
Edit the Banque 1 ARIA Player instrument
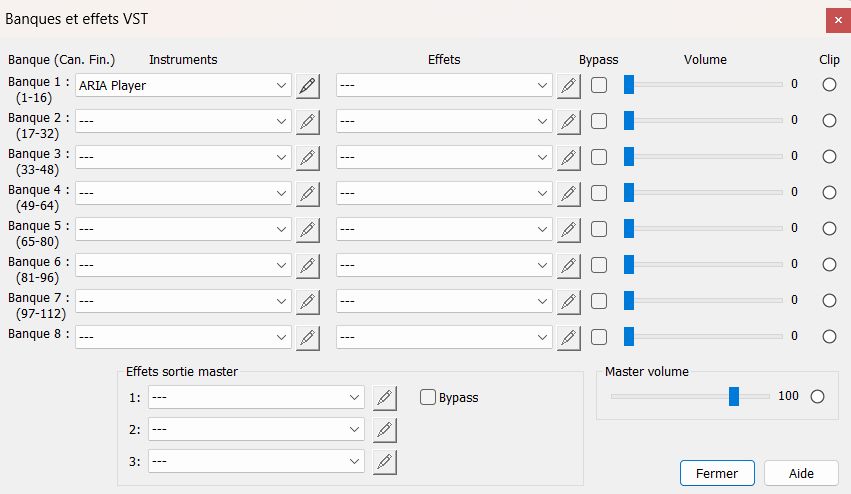(308, 86)
